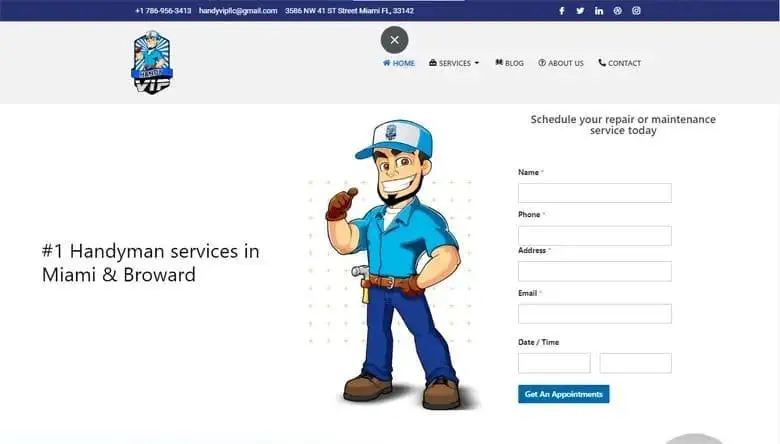
Task: Open the Blog page
Action: tap(509, 63)
